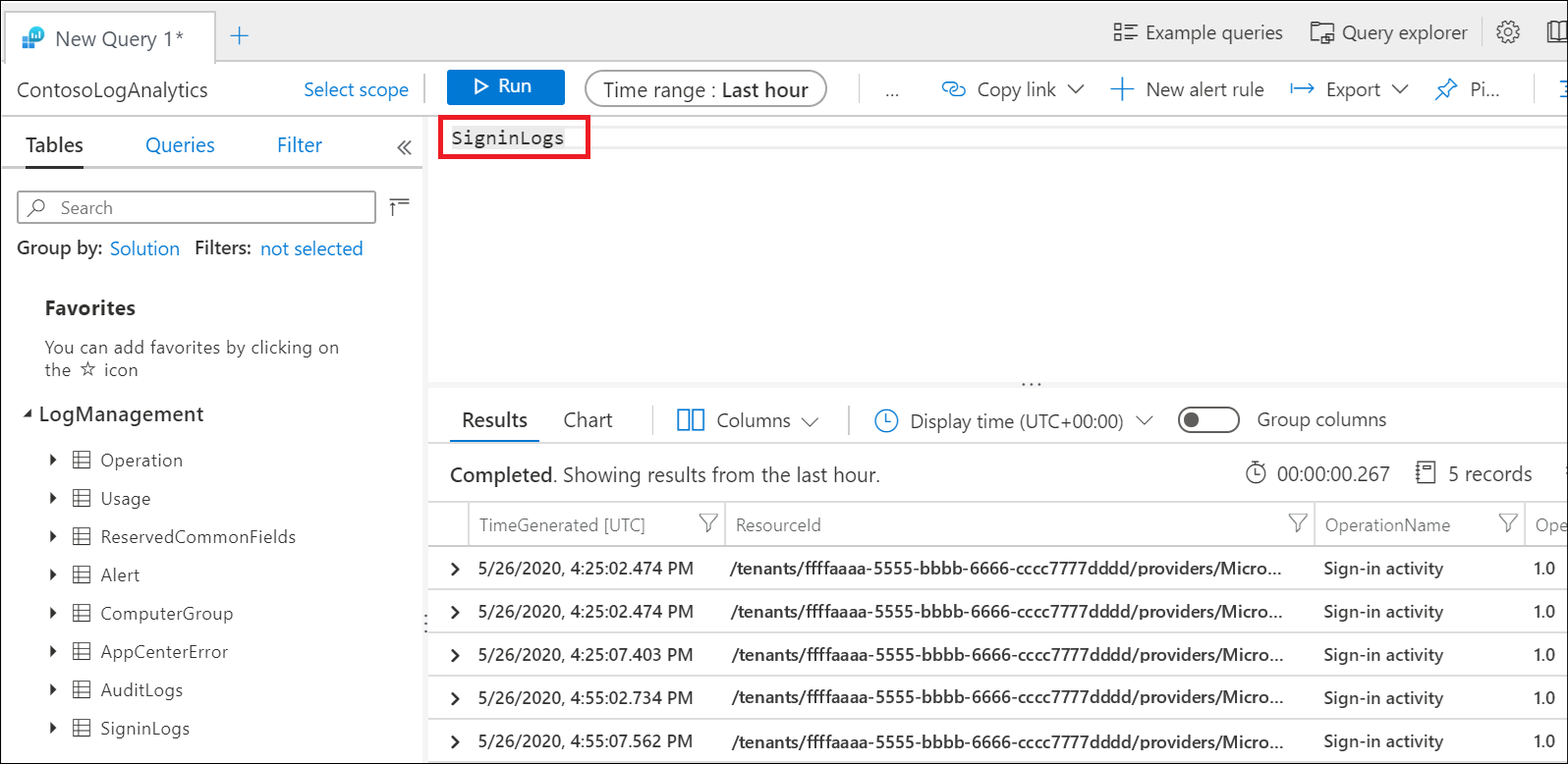Open the Query explorer
This screenshot has width=1568, height=764.
1388,32
